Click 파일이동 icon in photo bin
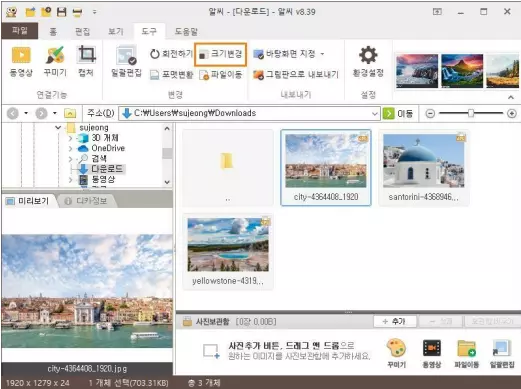 pos(466,354)
